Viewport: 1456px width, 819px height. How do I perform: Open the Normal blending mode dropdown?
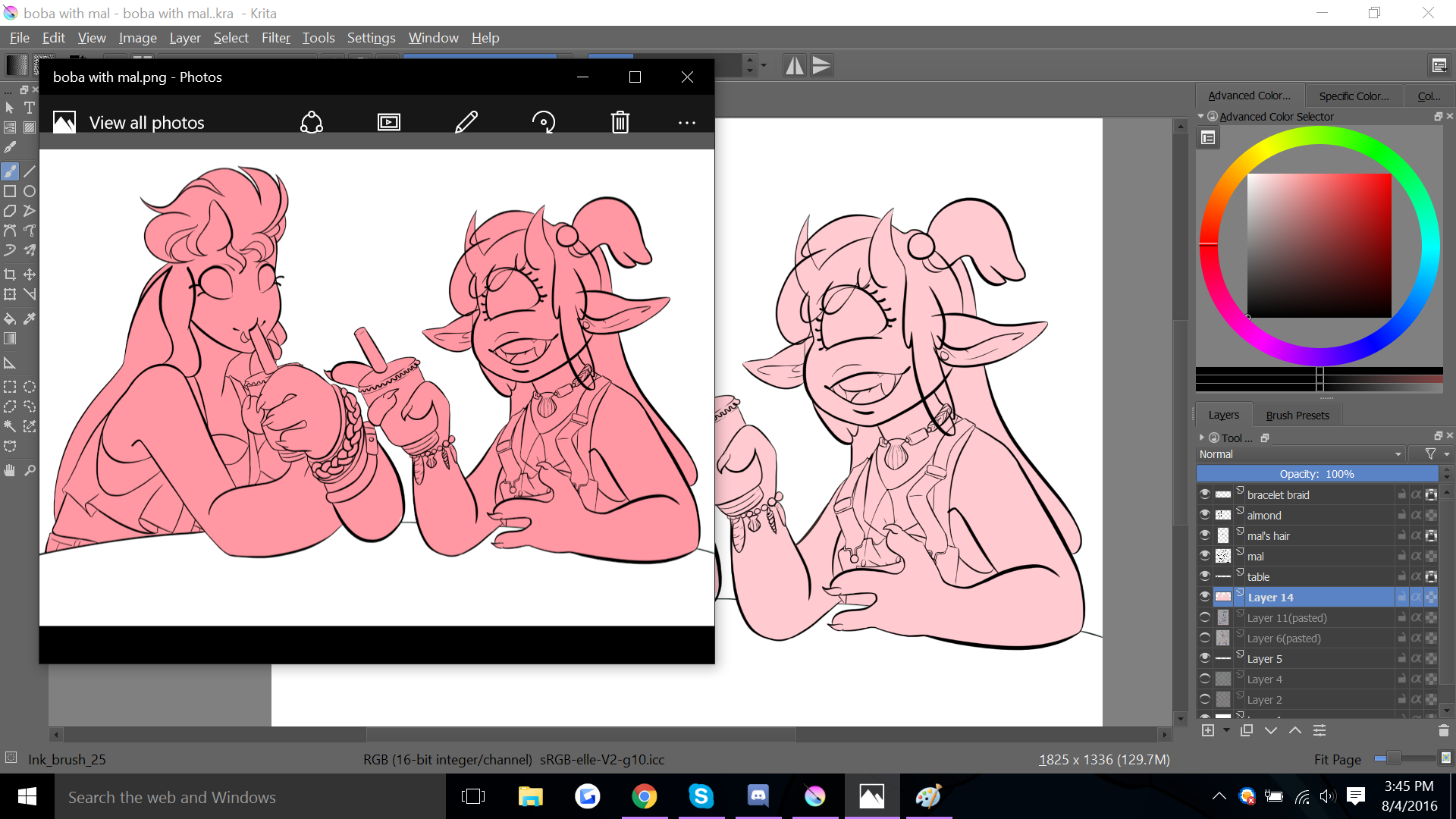point(1300,454)
